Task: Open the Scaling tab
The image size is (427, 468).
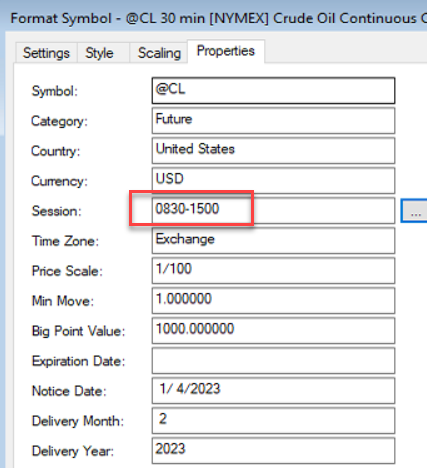Action: coord(159,53)
